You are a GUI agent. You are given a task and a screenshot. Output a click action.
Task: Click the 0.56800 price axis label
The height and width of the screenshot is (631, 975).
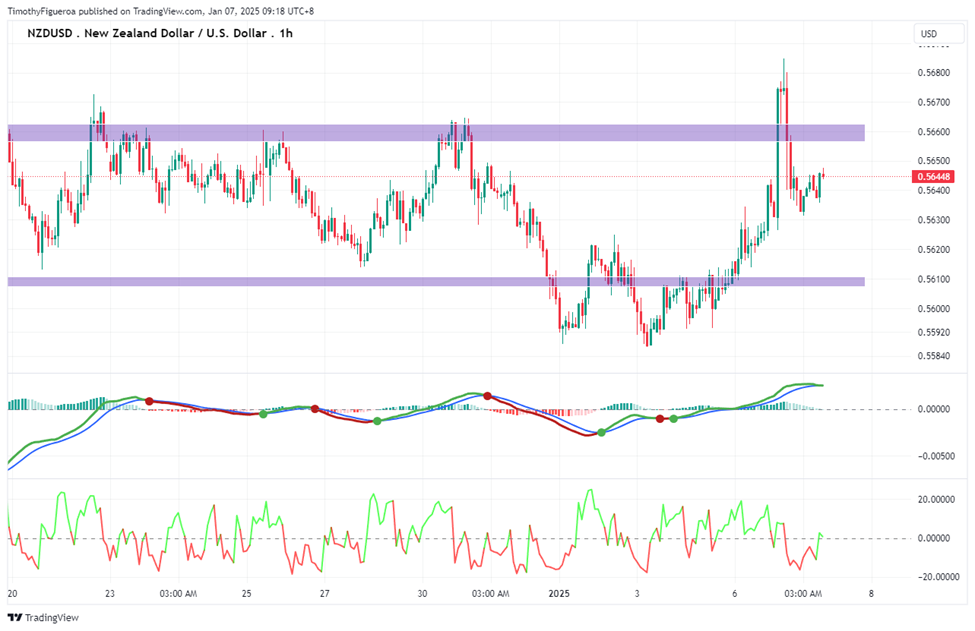point(933,73)
